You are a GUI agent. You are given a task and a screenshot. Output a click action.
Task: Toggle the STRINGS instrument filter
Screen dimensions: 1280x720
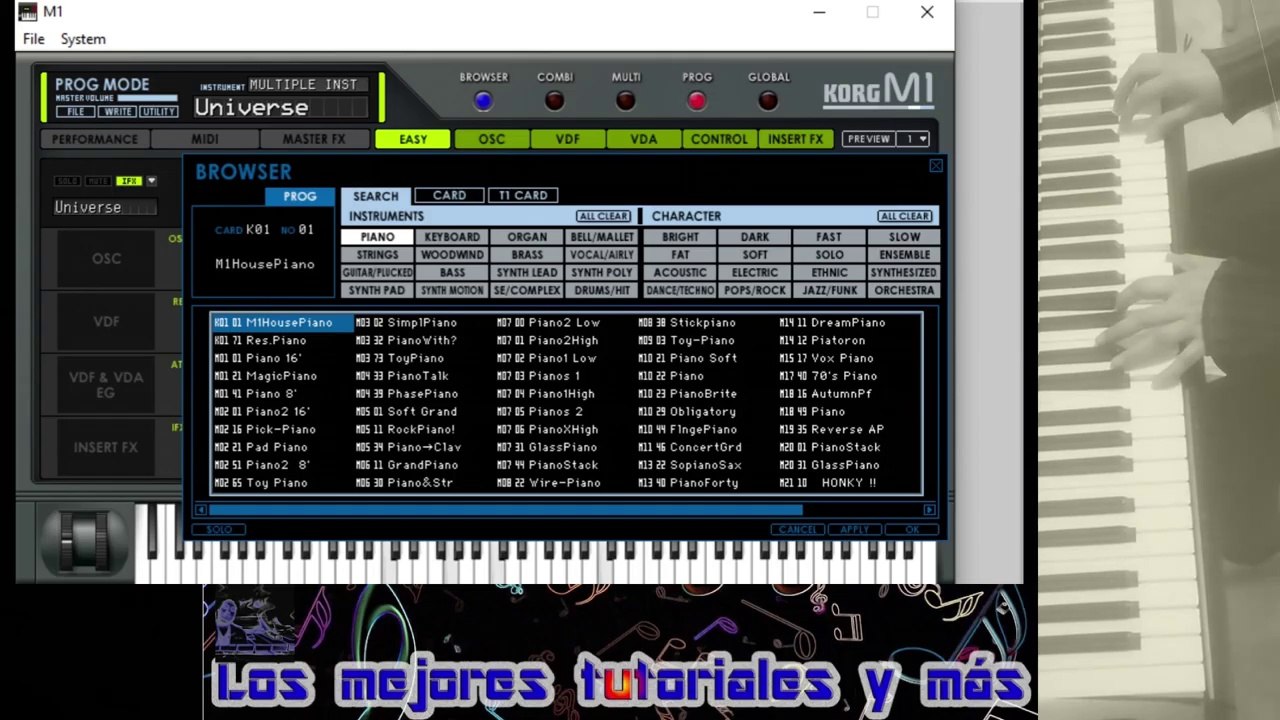point(377,255)
